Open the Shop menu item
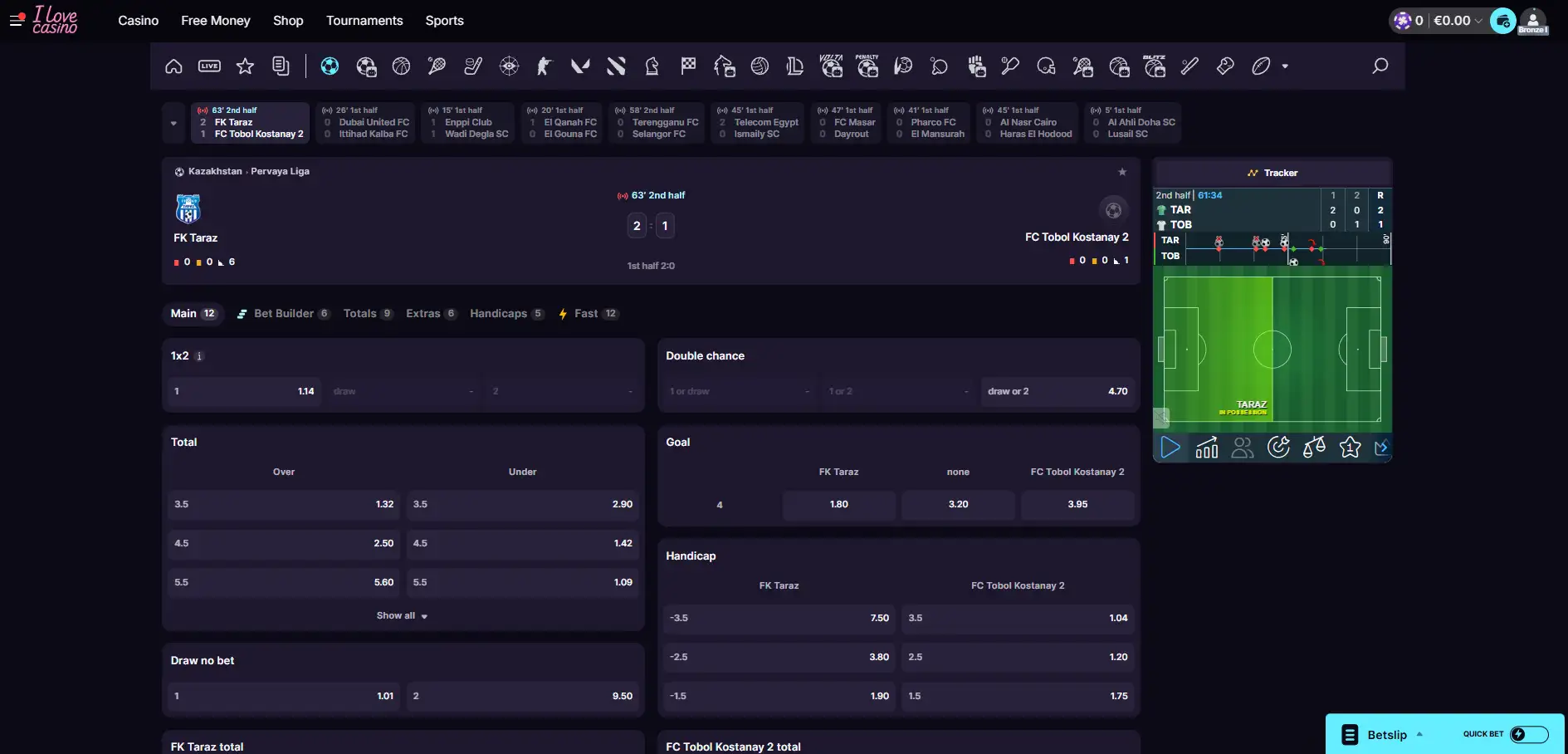 pos(288,21)
